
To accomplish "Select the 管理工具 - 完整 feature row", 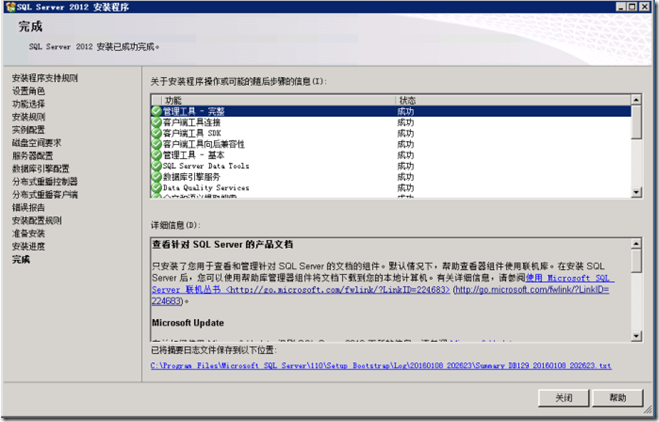I will point(391,111).
